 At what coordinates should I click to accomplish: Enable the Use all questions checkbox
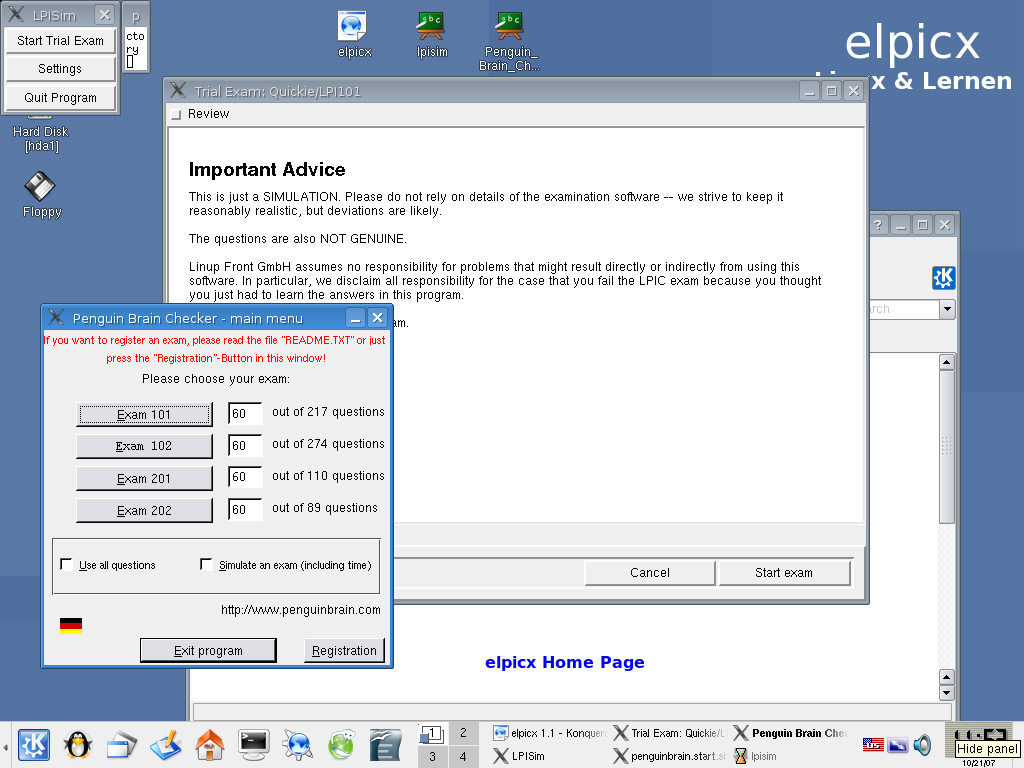point(66,564)
